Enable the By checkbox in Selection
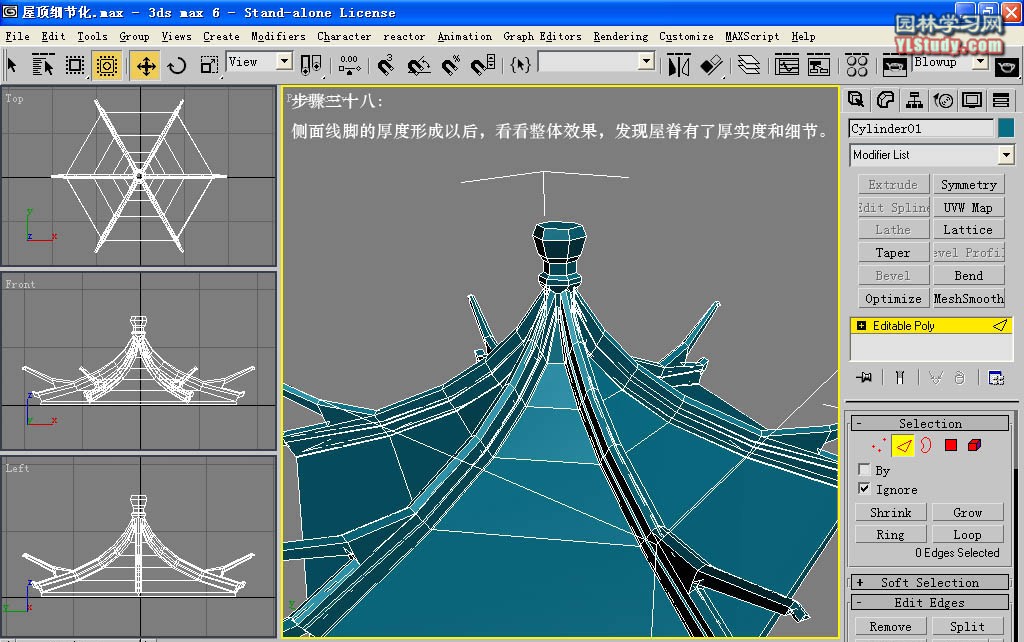1024x642 pixels. (x=864, y=470)
